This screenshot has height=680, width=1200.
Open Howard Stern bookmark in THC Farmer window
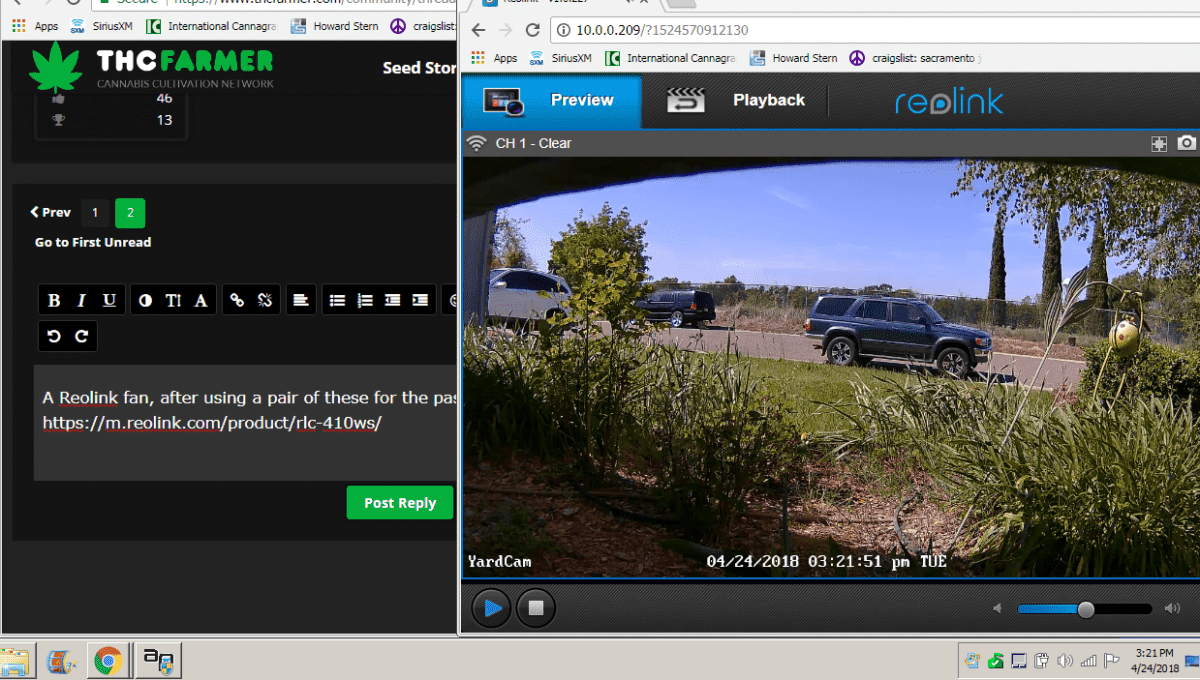click(x=335, y=26)
